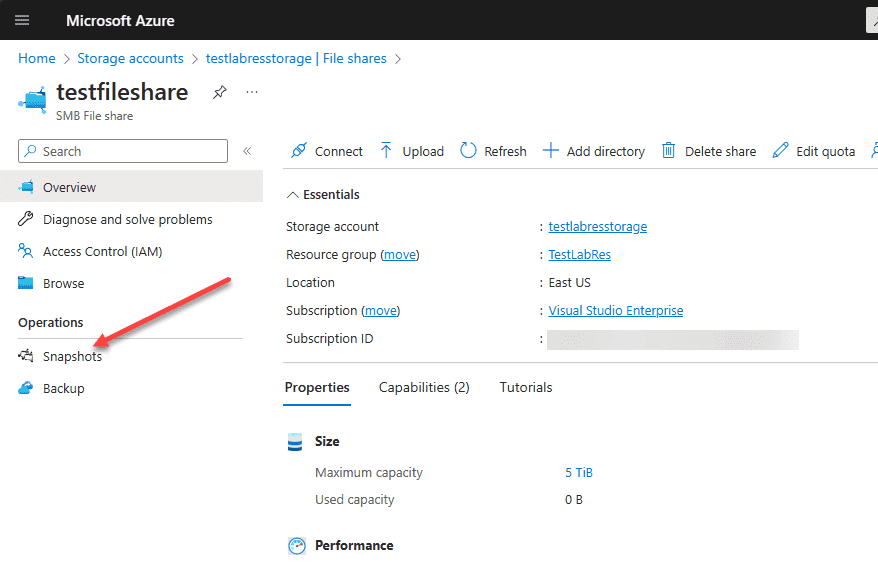
Task: Click the Add directory plus icon
Action: click(550, 150)
